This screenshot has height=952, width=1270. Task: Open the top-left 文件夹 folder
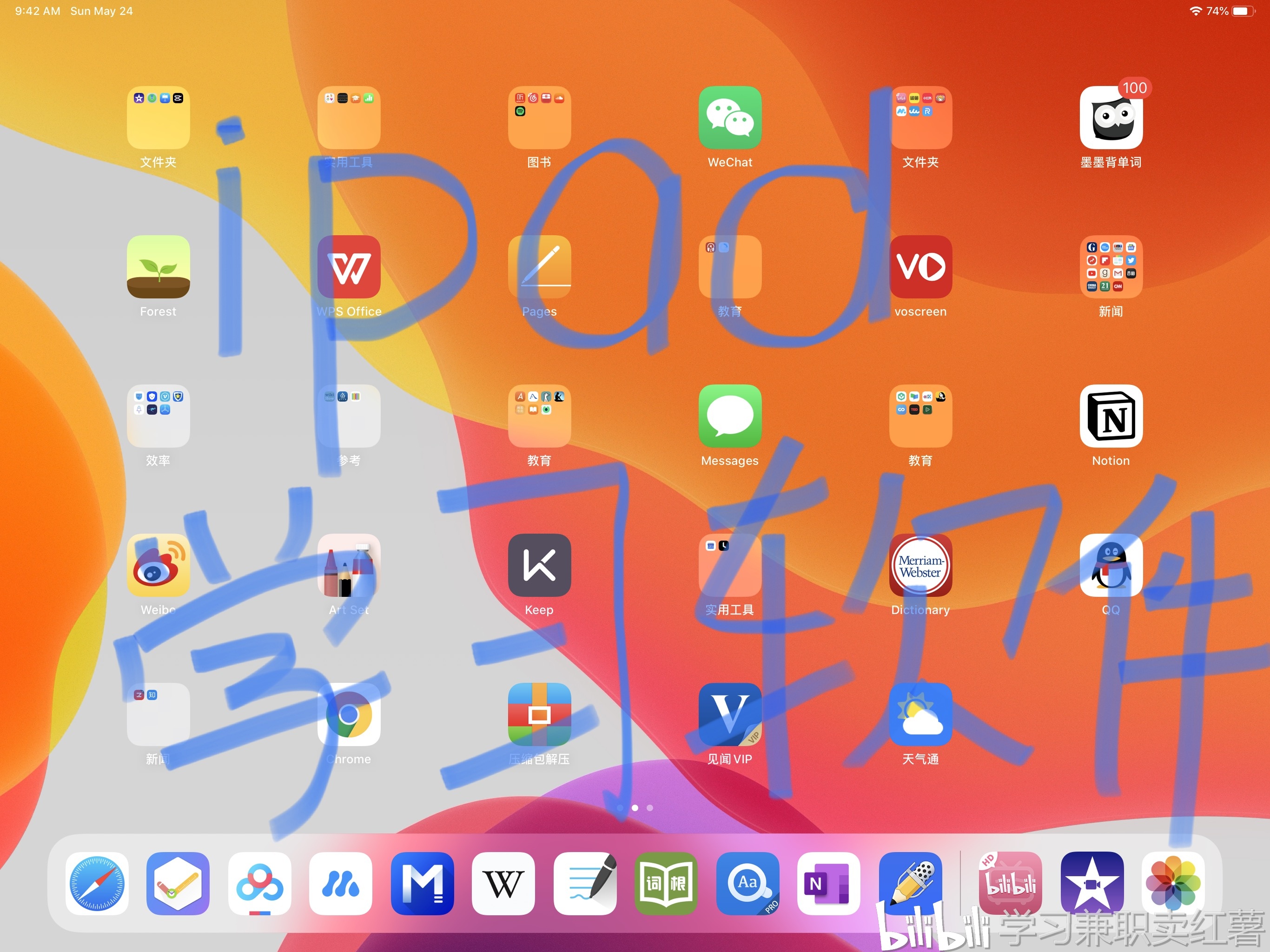[158, 118]
